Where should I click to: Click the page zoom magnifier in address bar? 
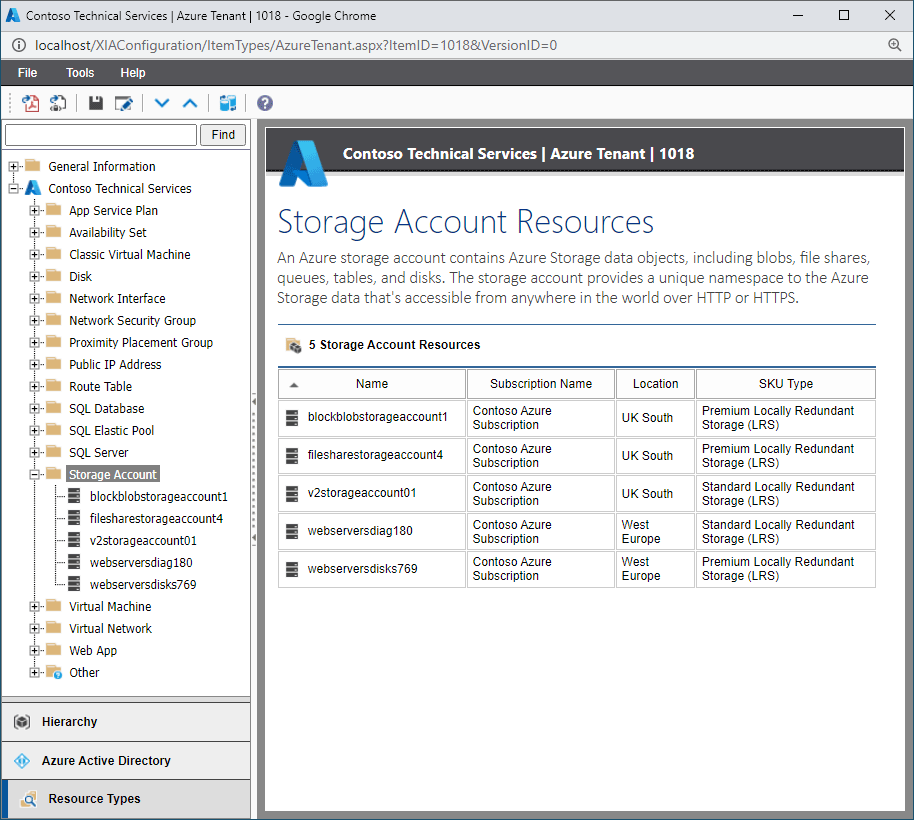[x=894, y=45]
